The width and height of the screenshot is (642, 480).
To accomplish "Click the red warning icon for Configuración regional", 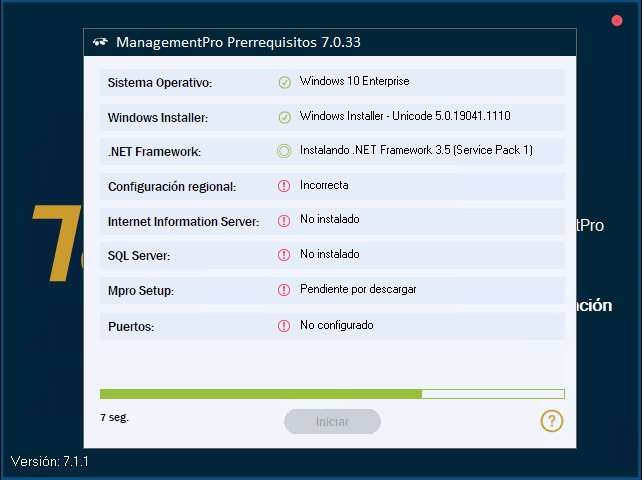I will pos(284,186).
